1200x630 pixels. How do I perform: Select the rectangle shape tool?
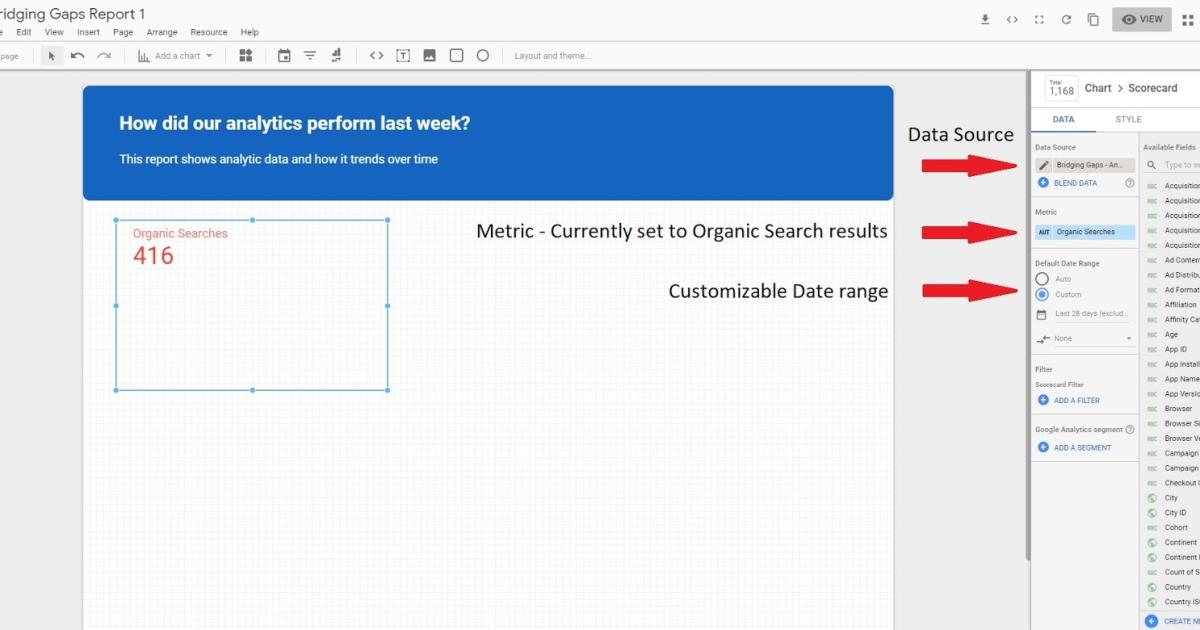click(456, 56)
